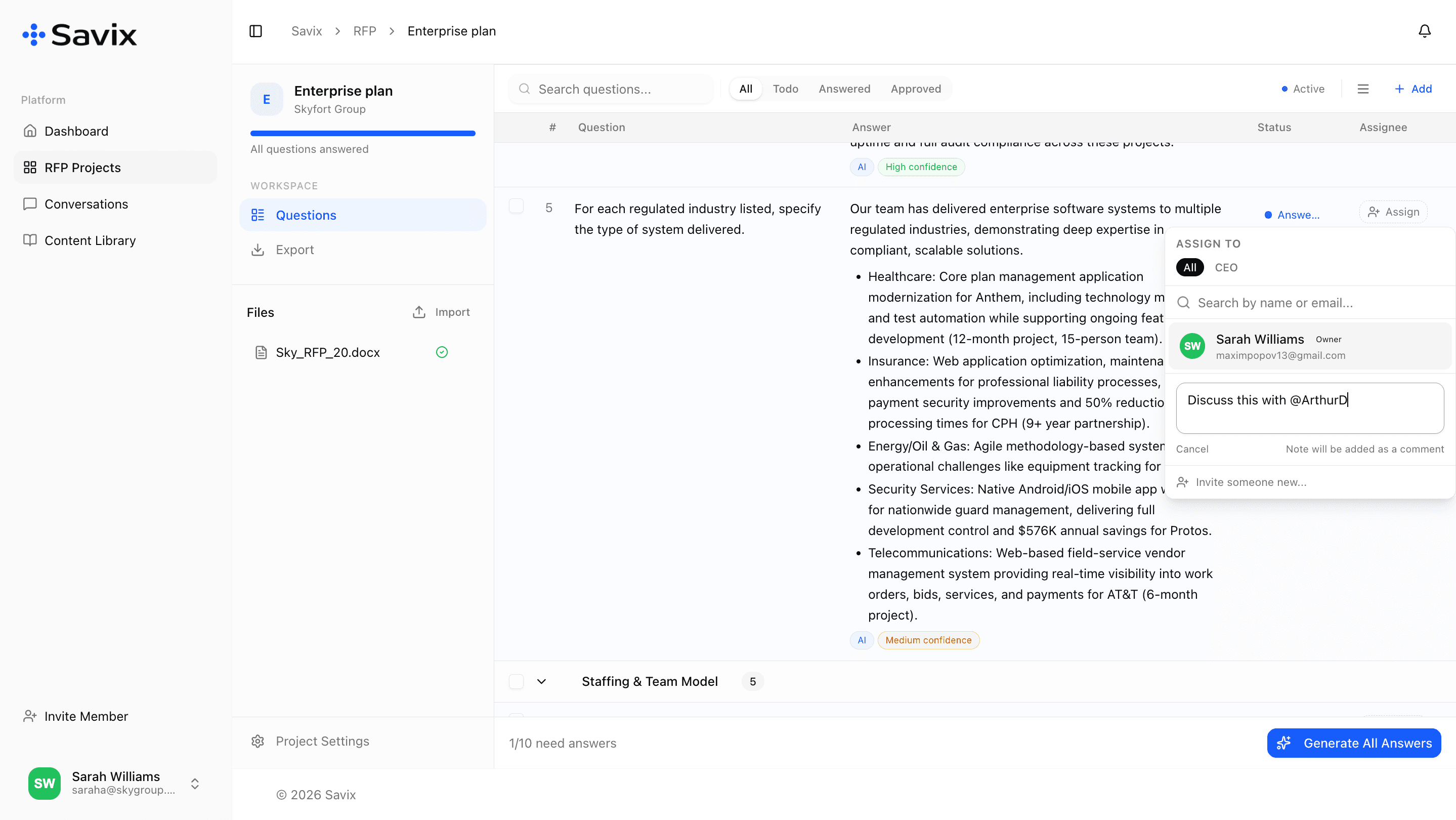Click Cancel in the assign dialog
The width and height of the screenshot is (1456, 820).
click(1192, 448)
